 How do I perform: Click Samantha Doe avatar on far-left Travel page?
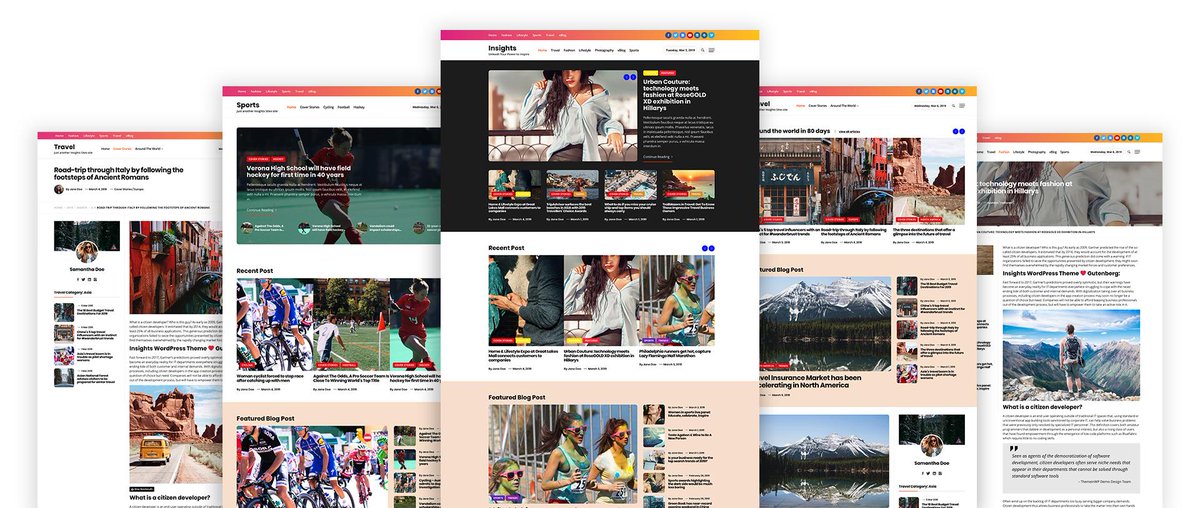click(87, 252)
